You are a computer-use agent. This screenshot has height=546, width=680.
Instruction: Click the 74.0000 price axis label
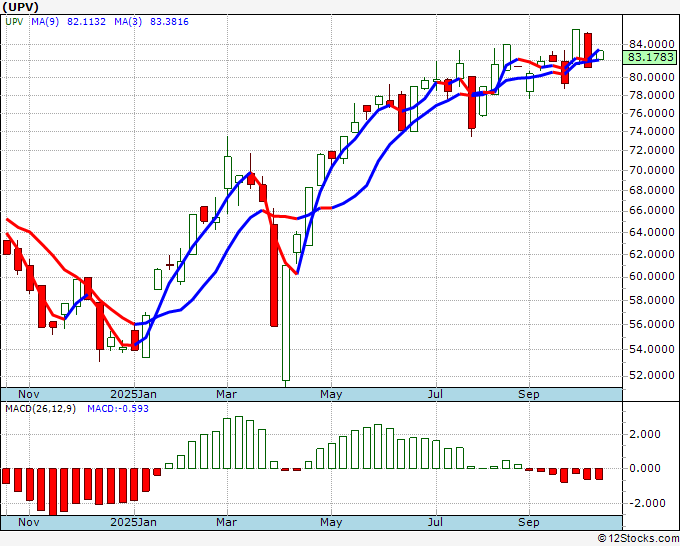[x=652, y=131]
